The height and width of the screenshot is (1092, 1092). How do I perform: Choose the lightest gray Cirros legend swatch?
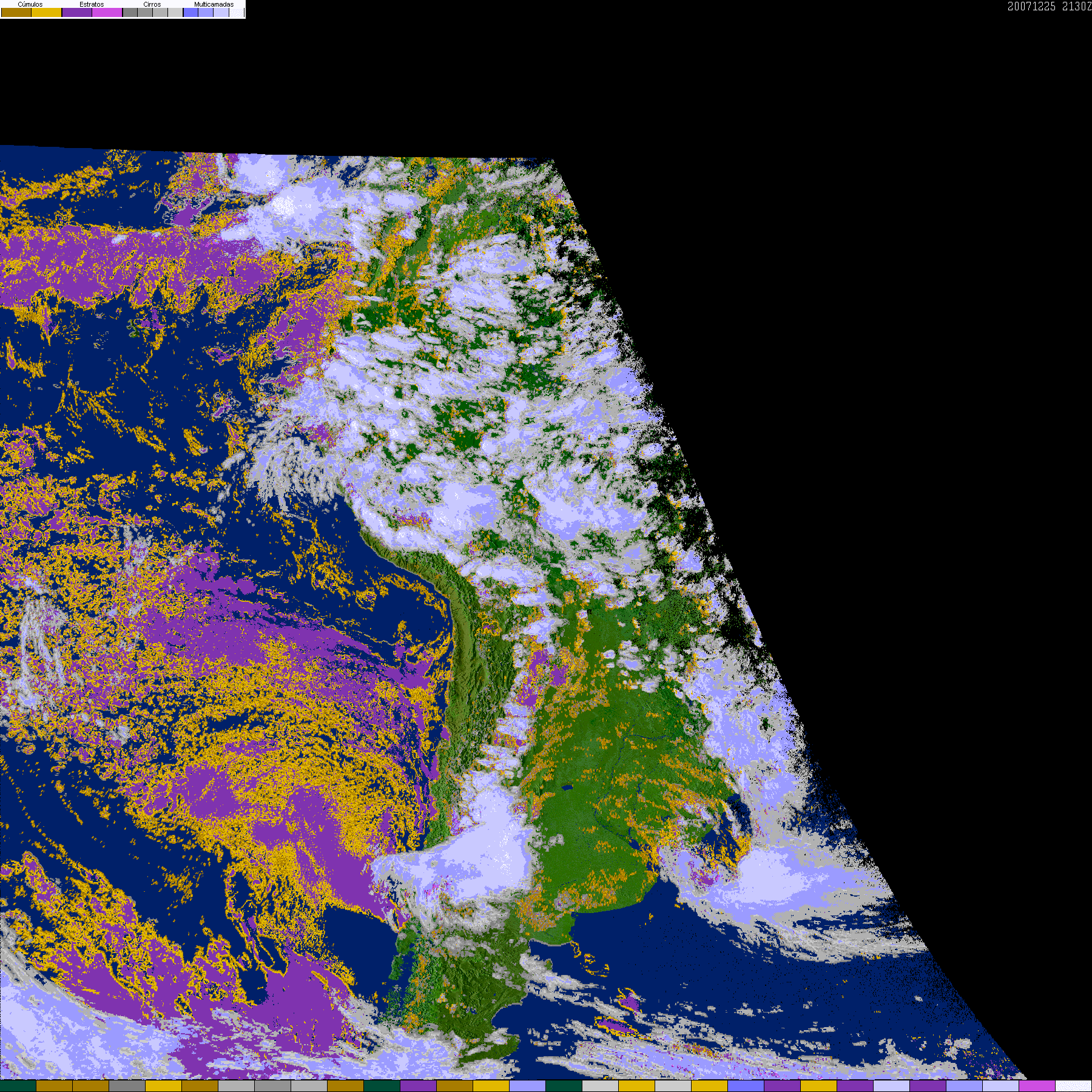tap(175, 13)
